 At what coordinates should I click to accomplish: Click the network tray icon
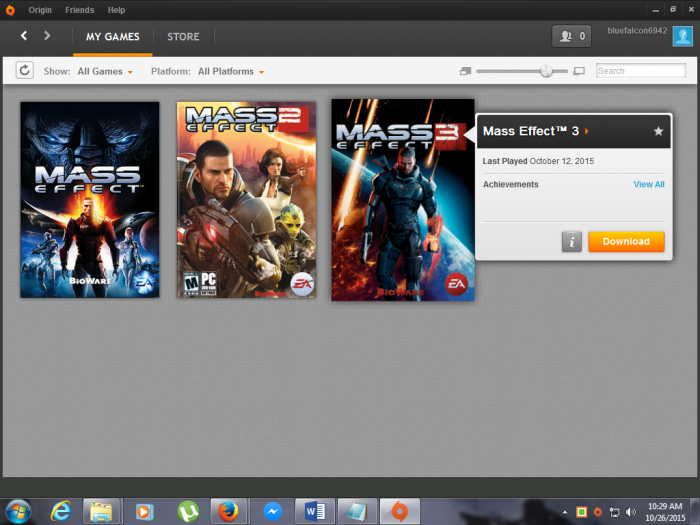coord(614,512)
